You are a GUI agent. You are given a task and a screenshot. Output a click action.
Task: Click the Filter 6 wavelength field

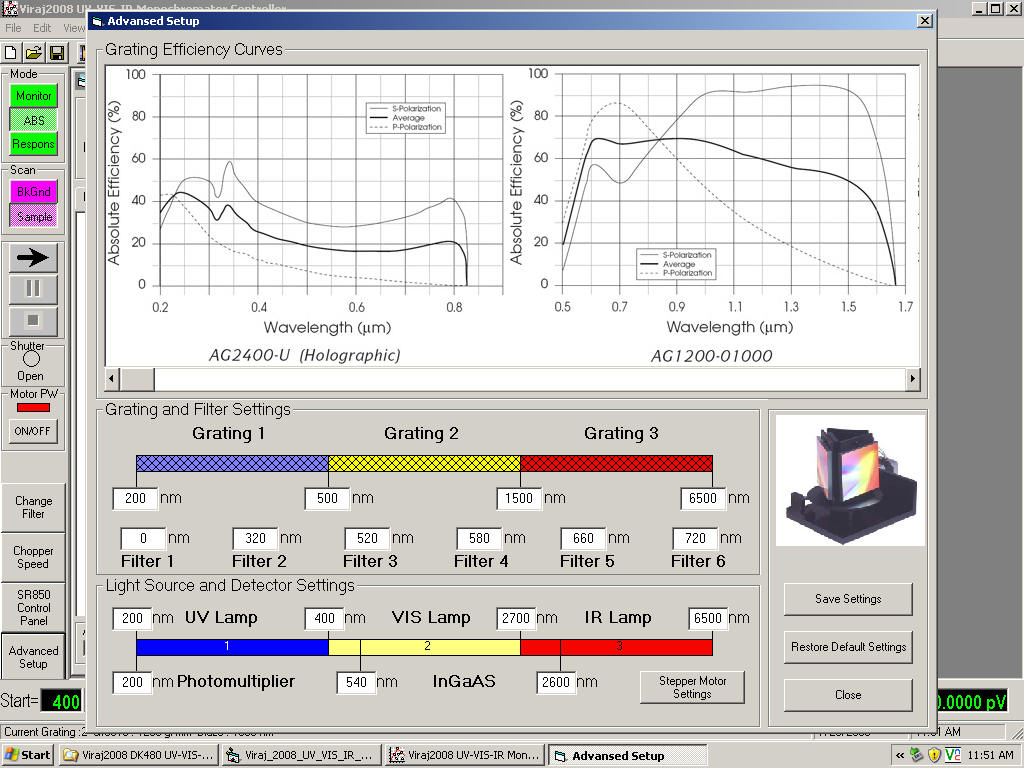[696, 538]
